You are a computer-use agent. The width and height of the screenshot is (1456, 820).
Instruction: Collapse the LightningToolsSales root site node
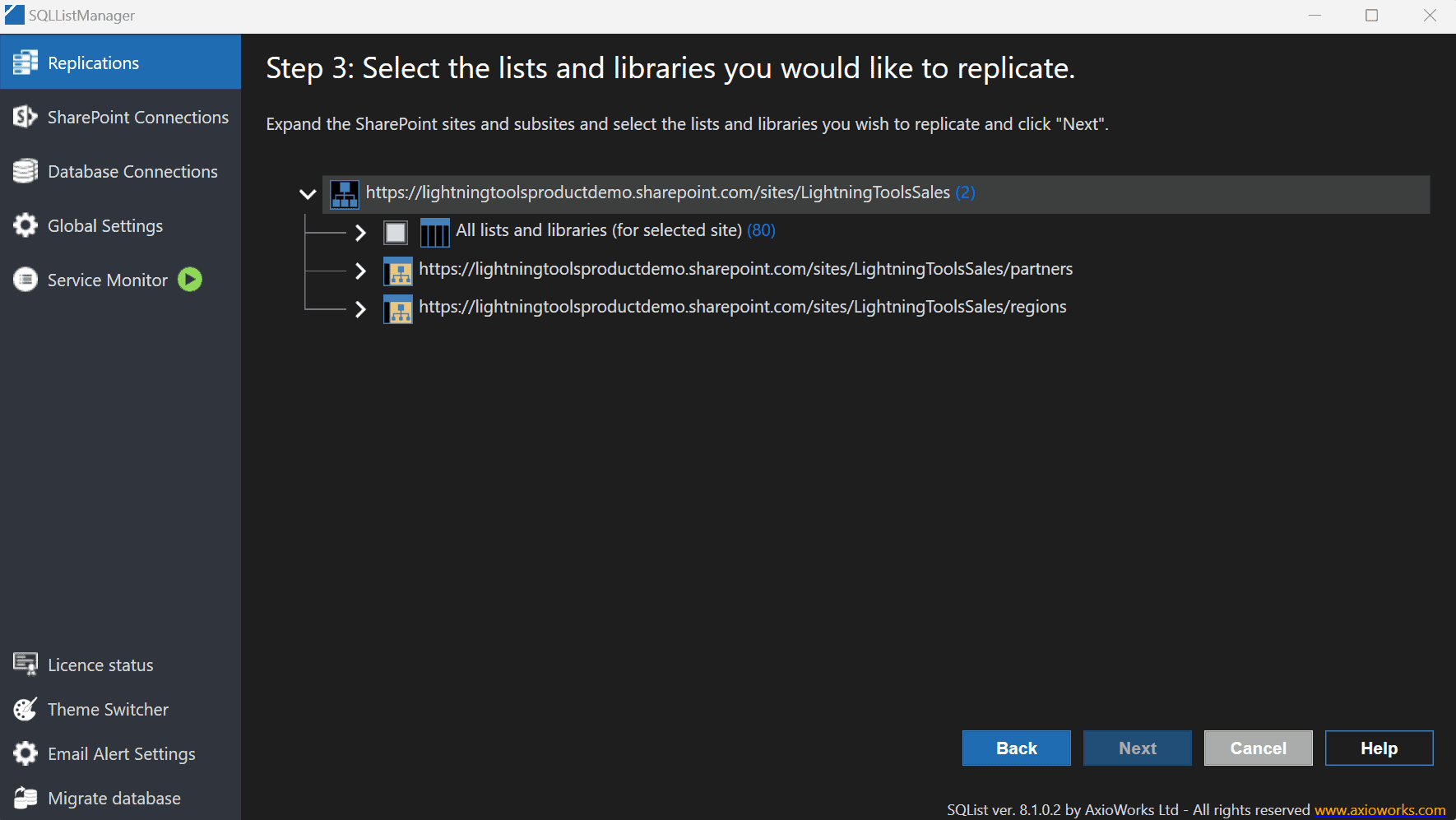(x=308, y=194)
